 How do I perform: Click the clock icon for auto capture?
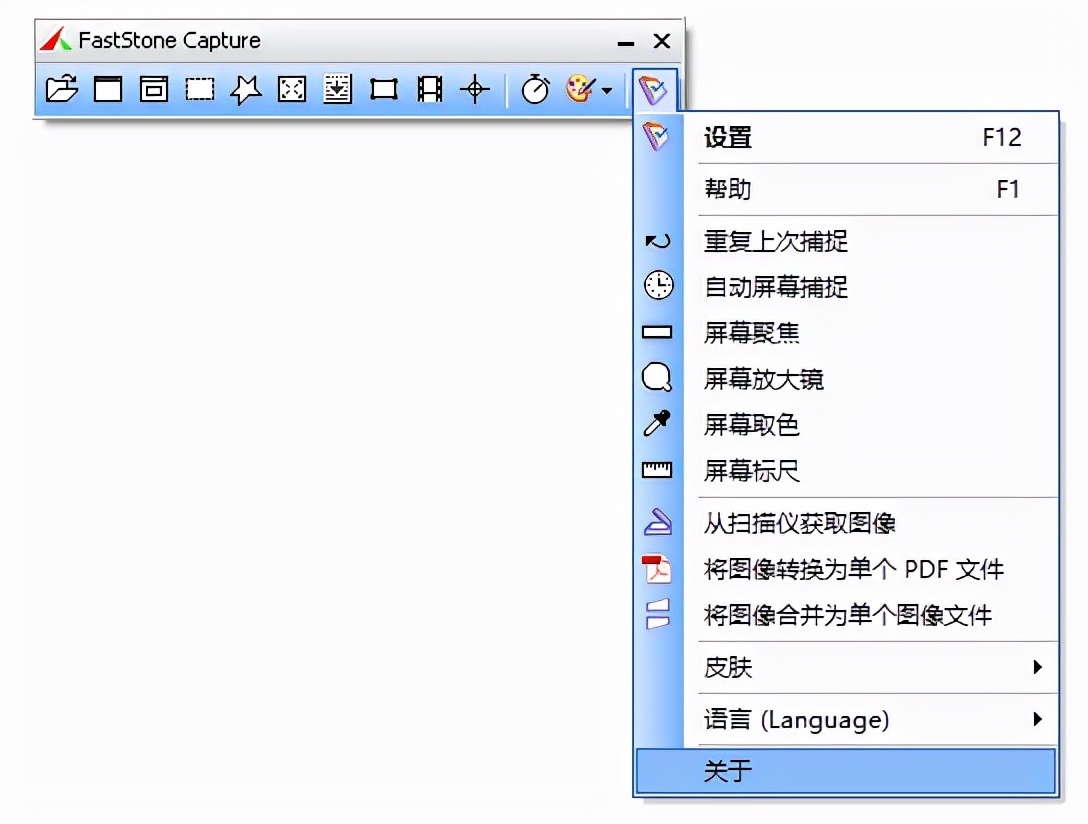coord(658,285)
